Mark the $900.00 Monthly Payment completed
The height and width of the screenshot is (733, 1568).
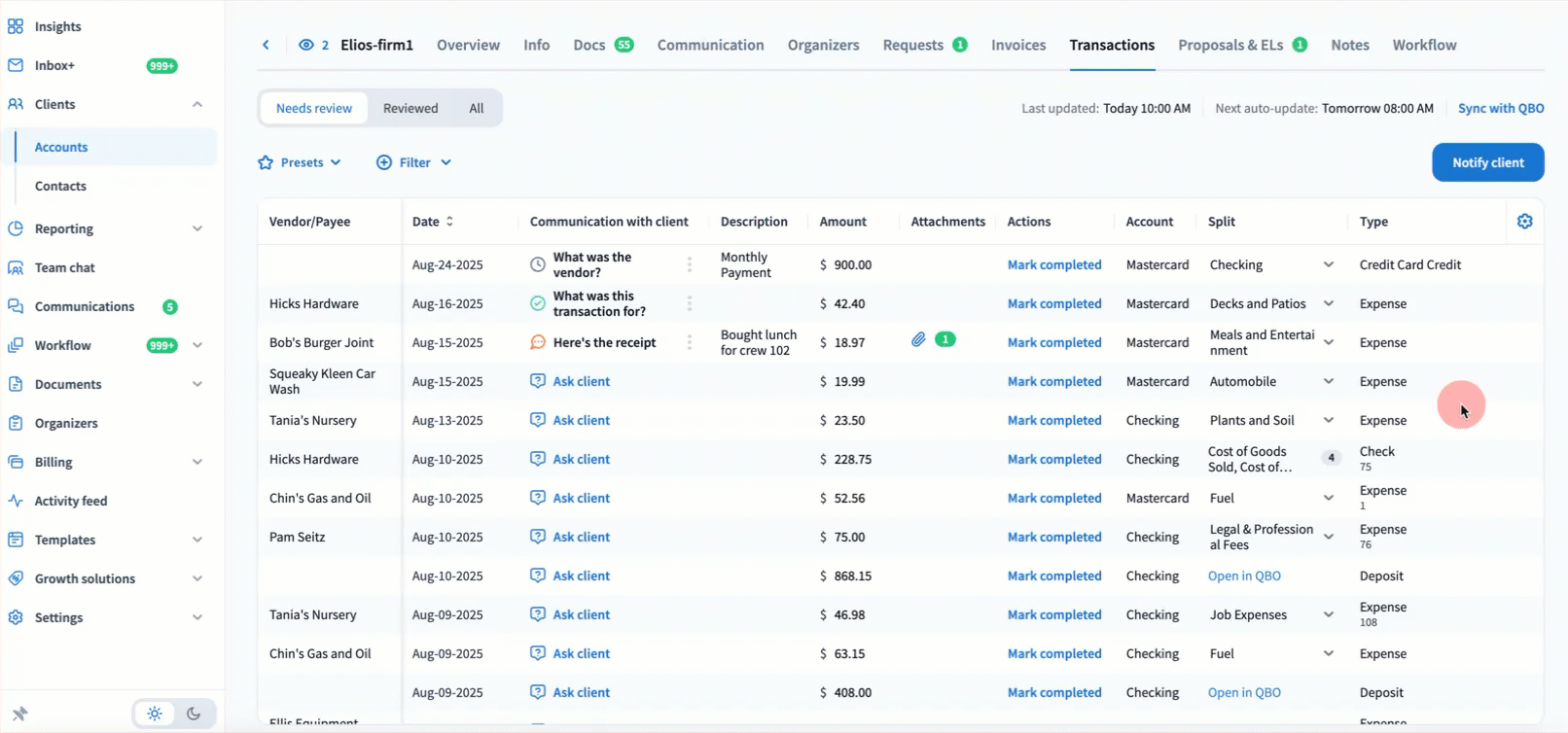tap(1054, 264)
